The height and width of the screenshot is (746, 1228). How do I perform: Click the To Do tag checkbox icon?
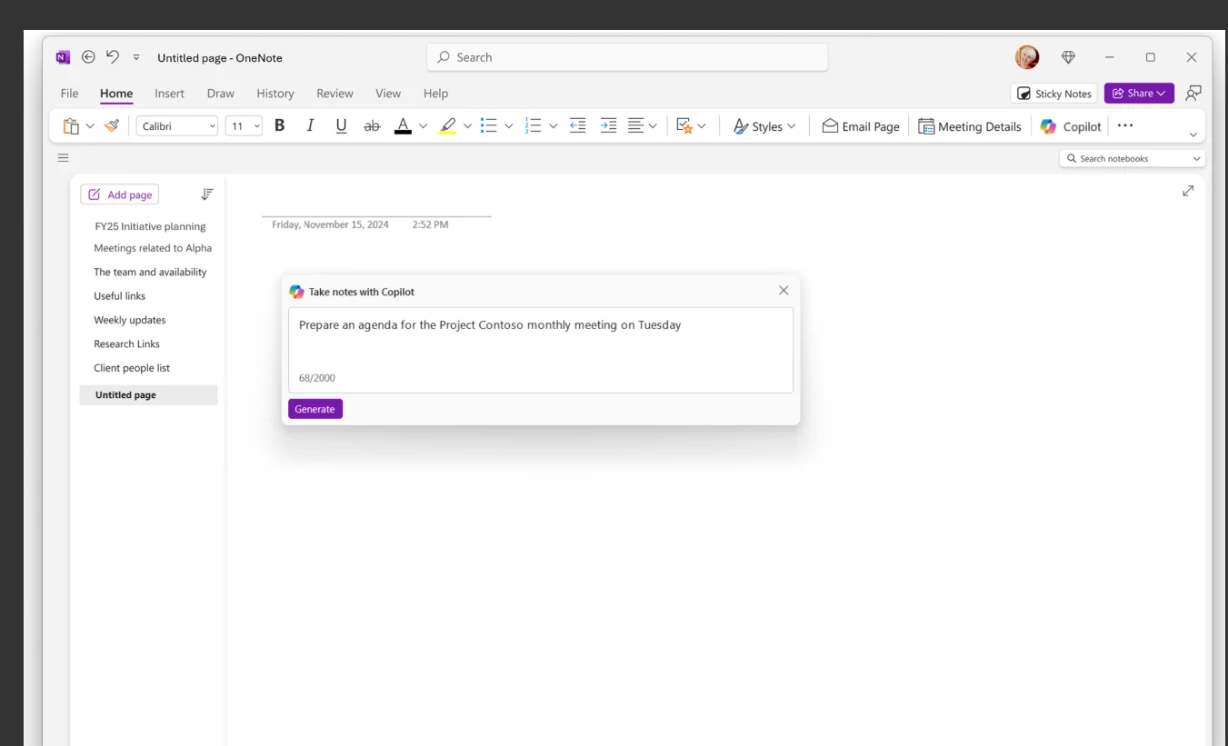click(684, 126)
